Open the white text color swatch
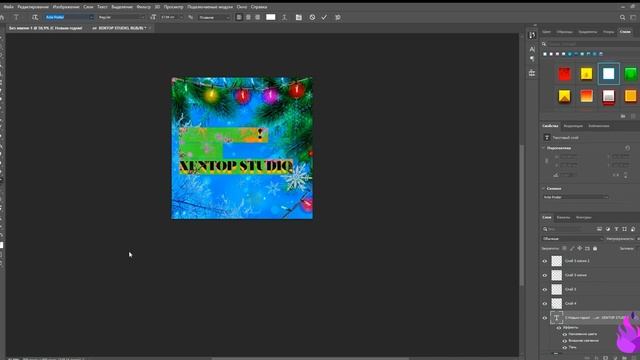 (271, 17)
